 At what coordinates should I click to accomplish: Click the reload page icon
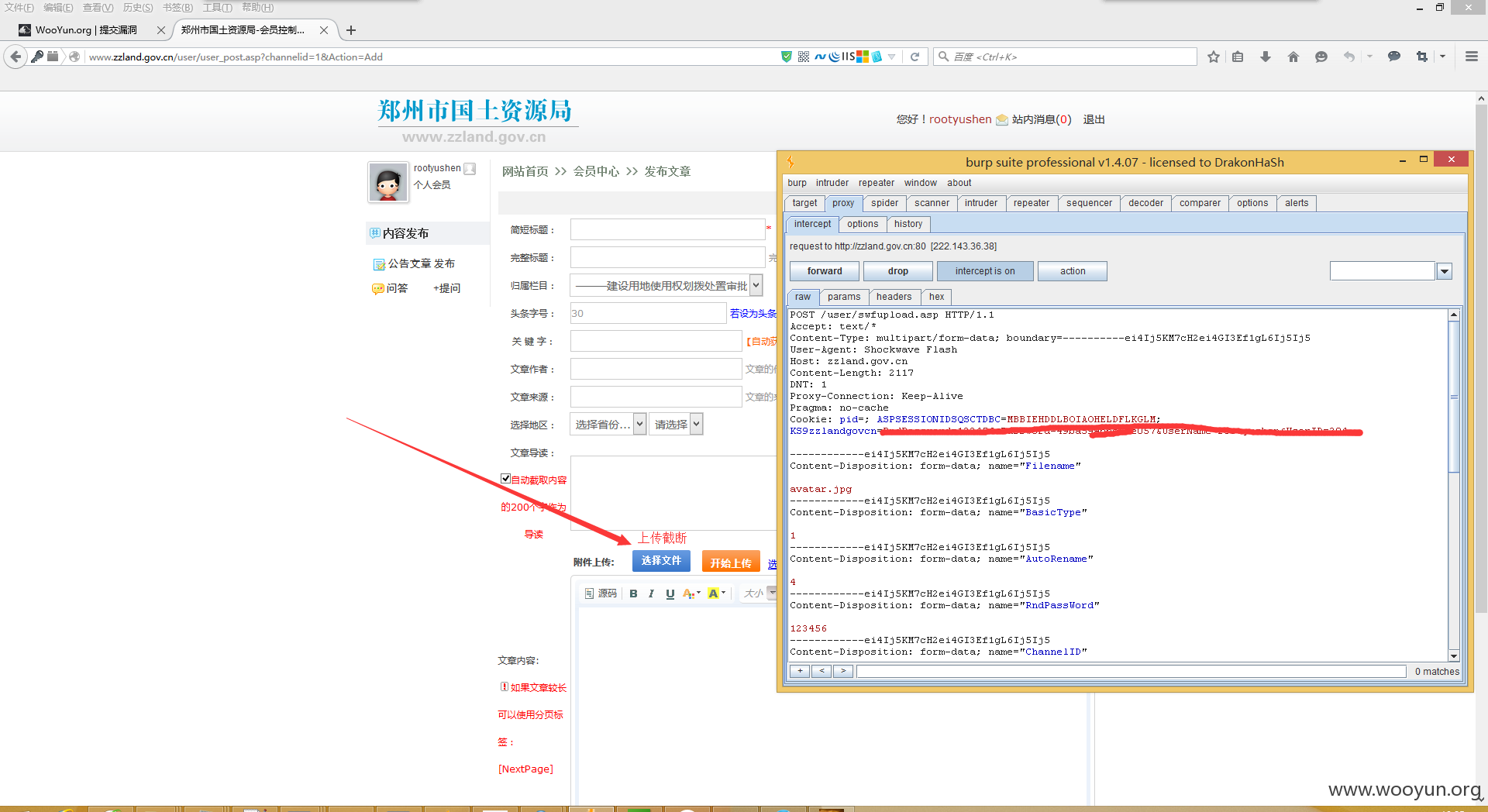point(914,57)
